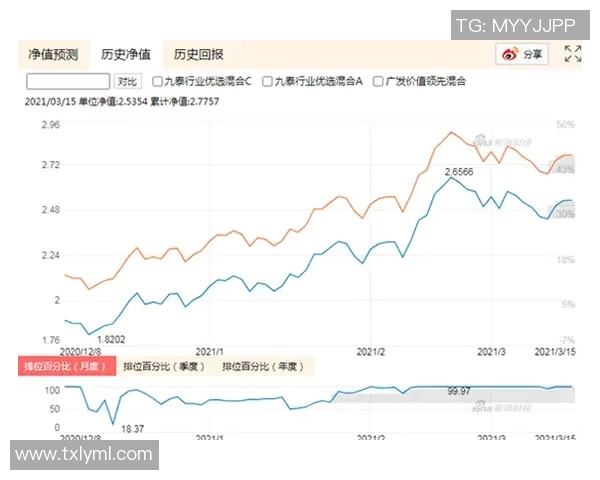
Task: Click the 2020/12/8 date axis label in main chart
Action: pyautogui.click(x=81, y=351)
